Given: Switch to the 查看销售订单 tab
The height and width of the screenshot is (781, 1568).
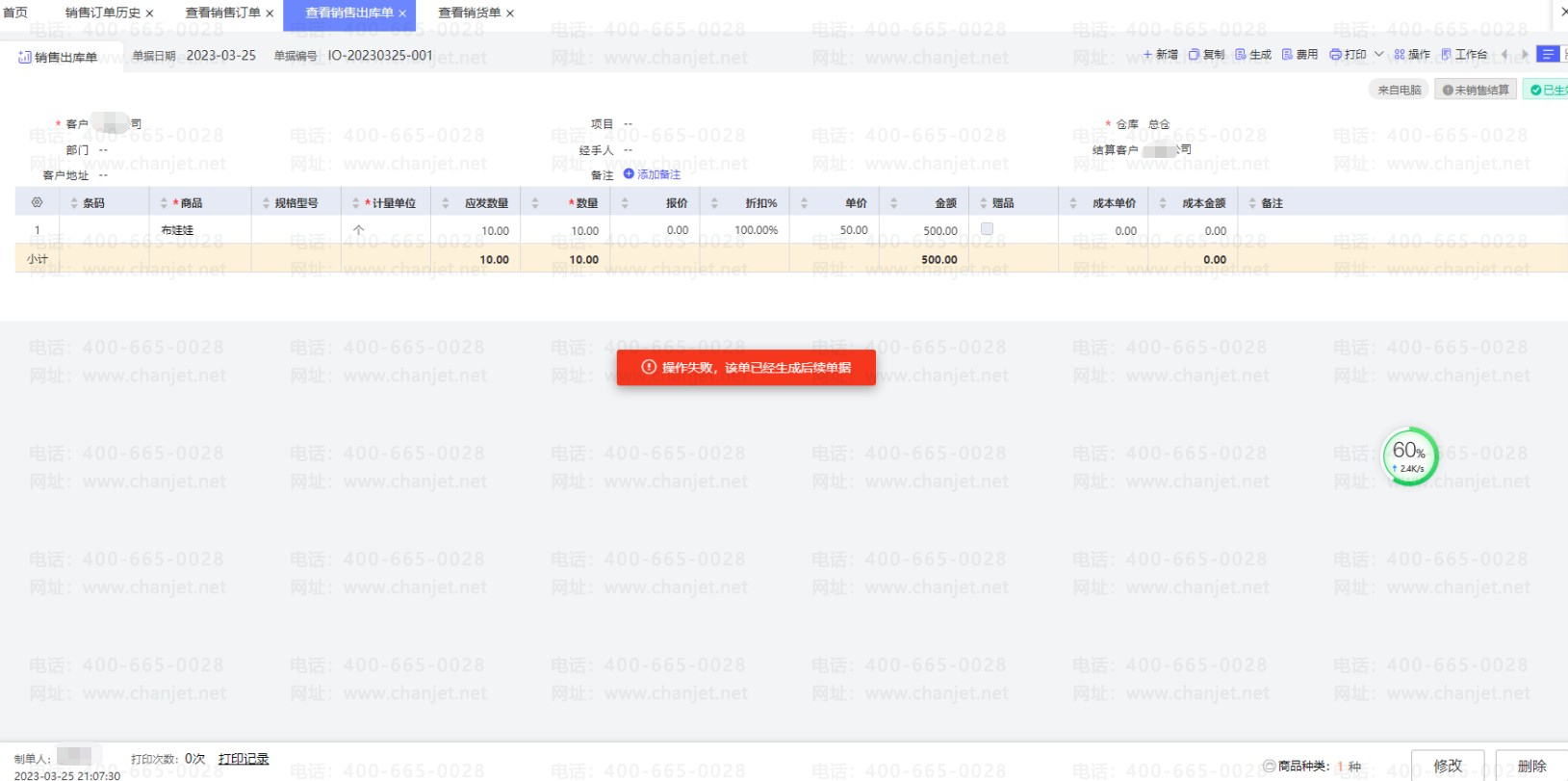Looking at the screenshot, I should pyautogui.click(x=222, y=13).
